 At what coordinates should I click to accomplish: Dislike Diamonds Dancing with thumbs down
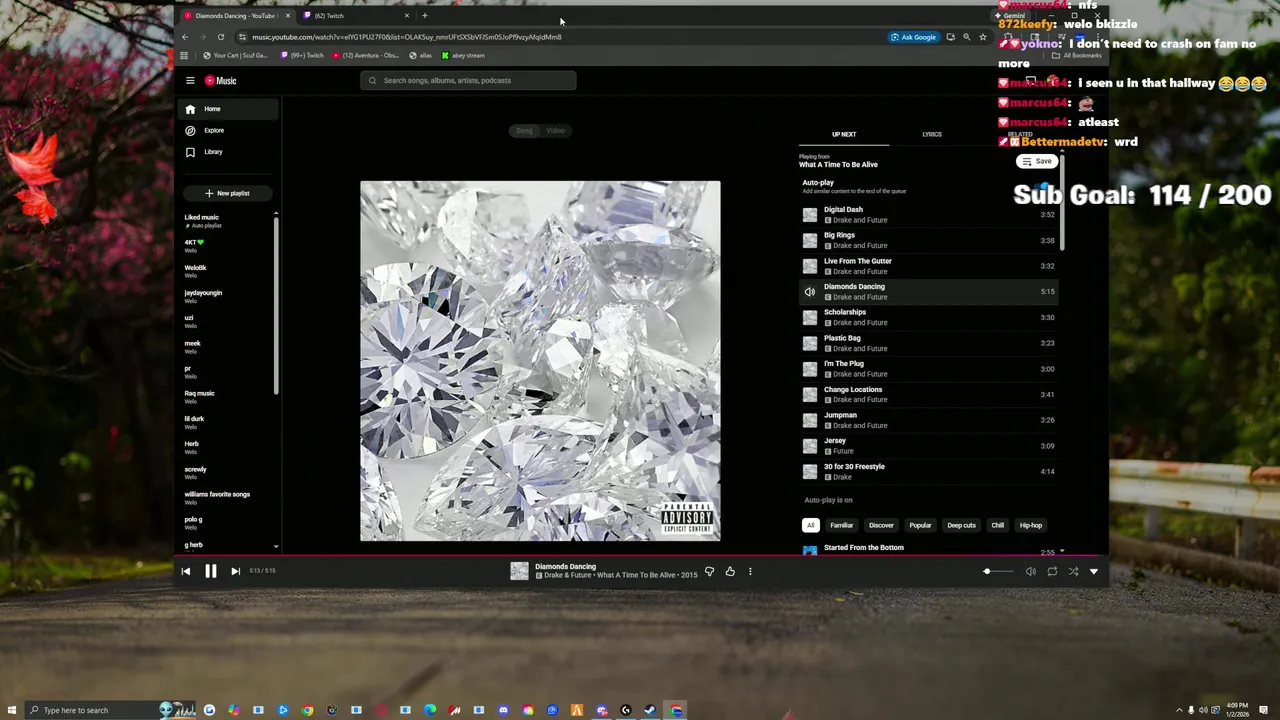pos(710,572)
